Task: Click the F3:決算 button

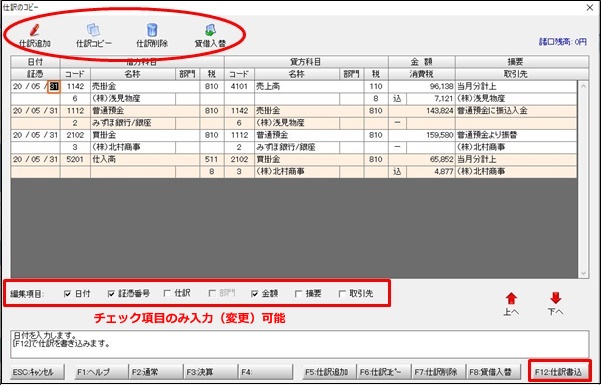Action: pos(210,372)
